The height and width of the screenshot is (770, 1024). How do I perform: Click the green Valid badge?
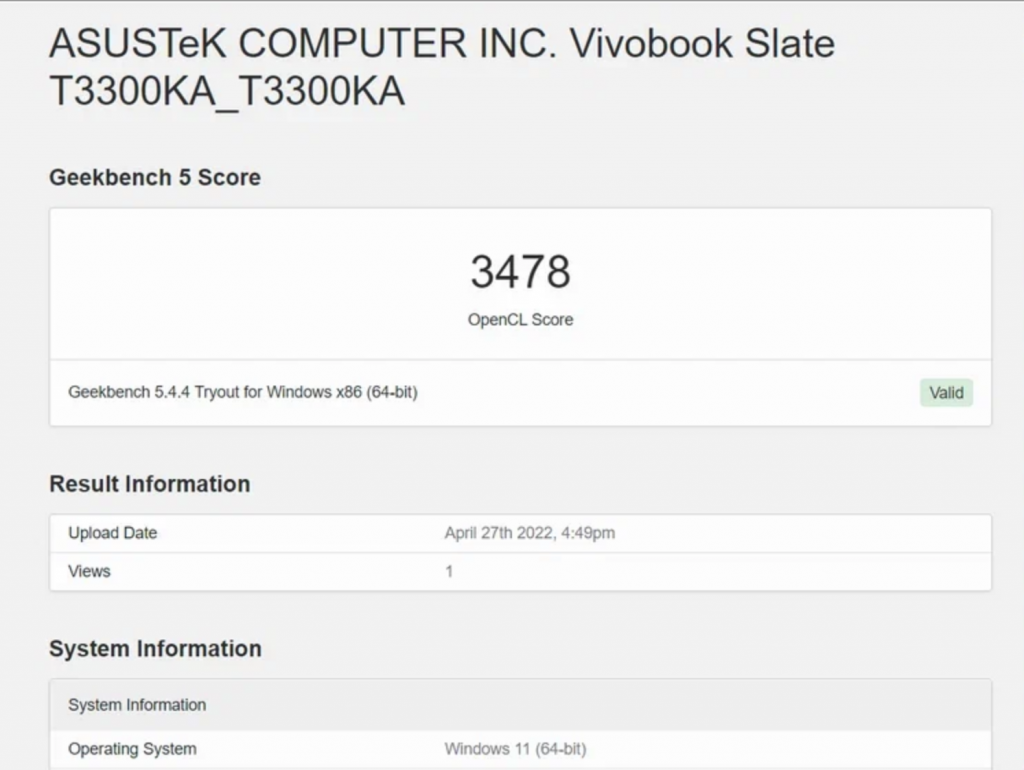click(x=946, y=393)
